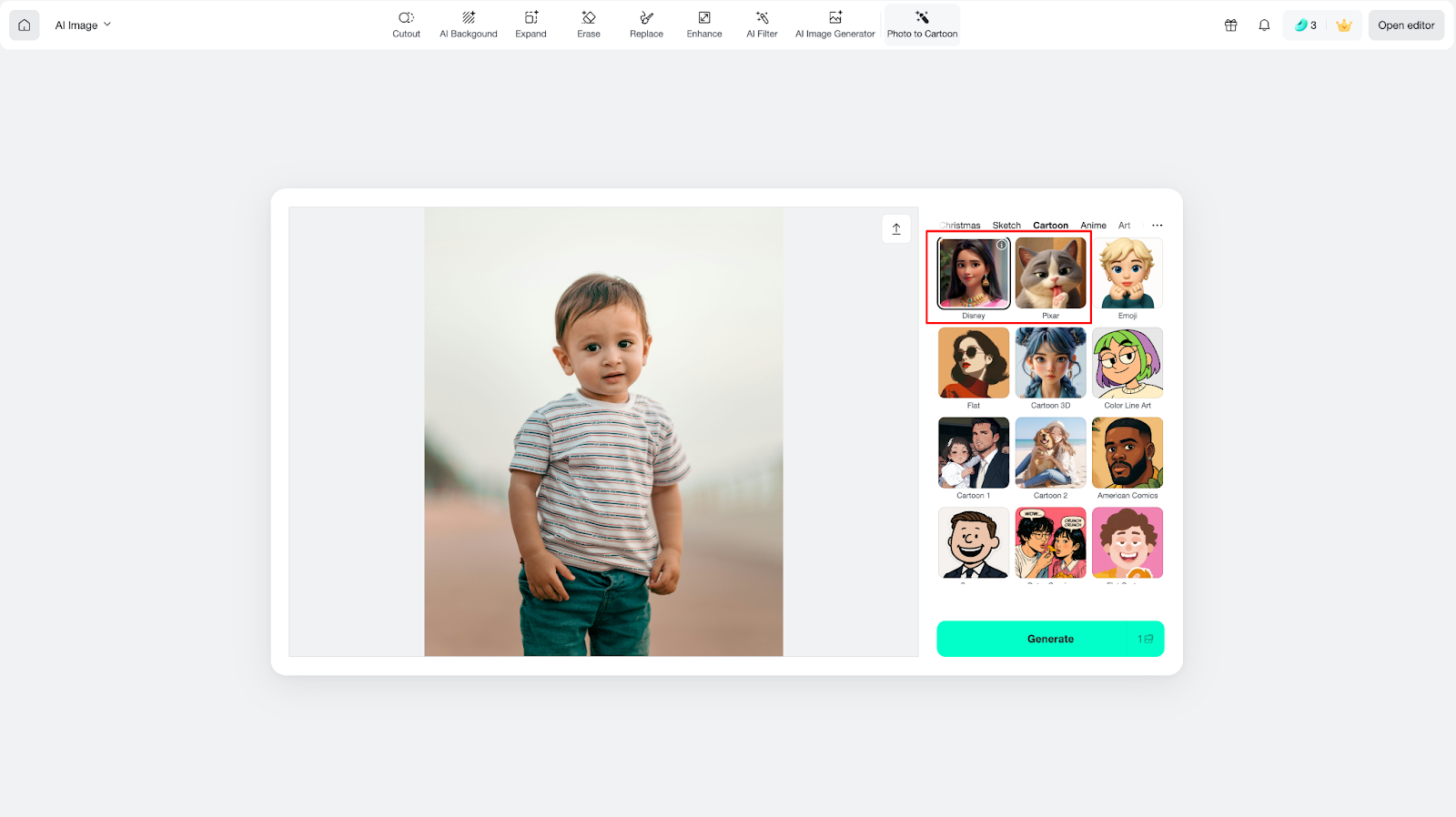Open the Replace tool
Screen dimensions: 1456x817
(x=646, y=25)
